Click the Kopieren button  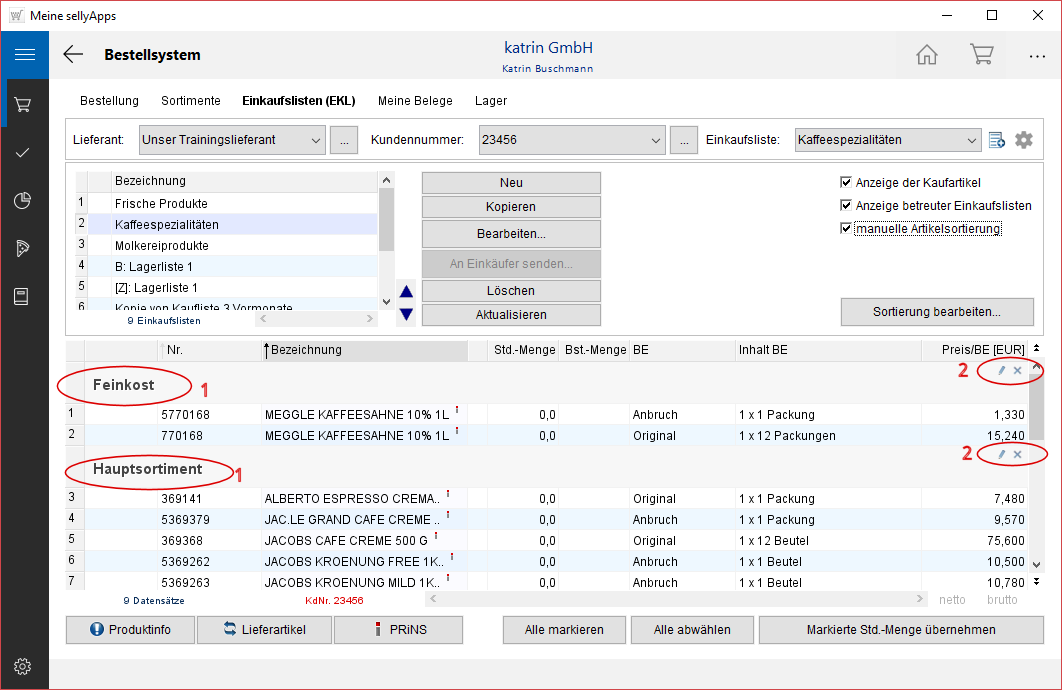(511, 207)
